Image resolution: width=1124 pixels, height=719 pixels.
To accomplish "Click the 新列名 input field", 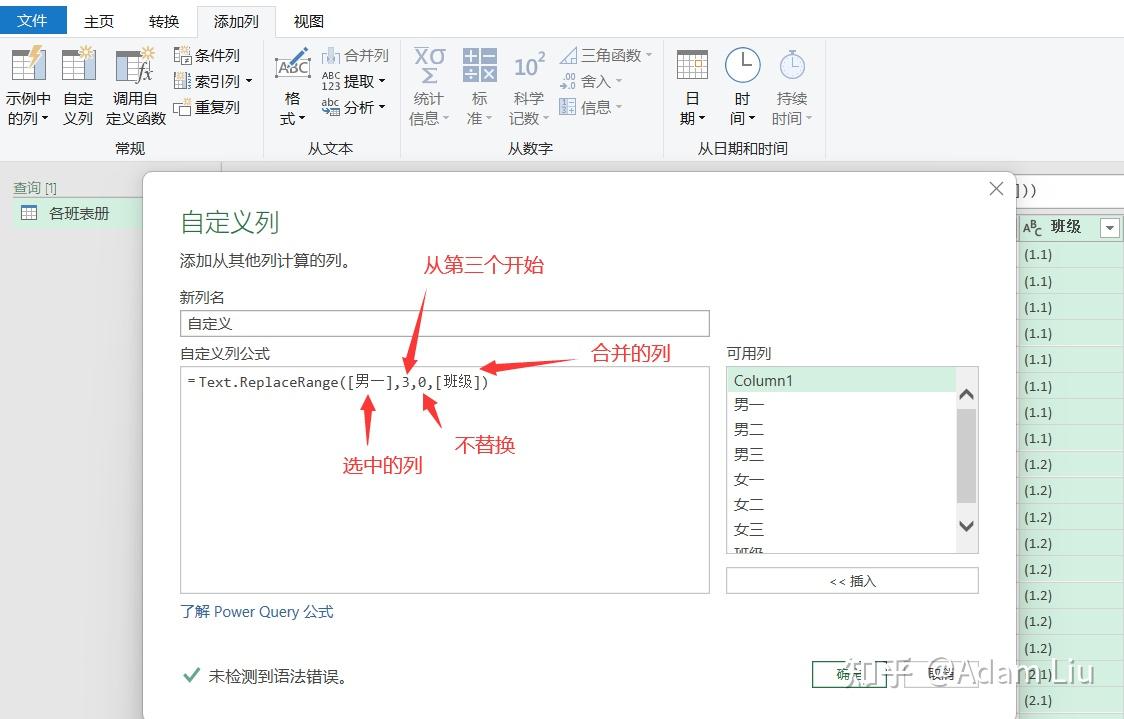I will [x=444, y=323].
